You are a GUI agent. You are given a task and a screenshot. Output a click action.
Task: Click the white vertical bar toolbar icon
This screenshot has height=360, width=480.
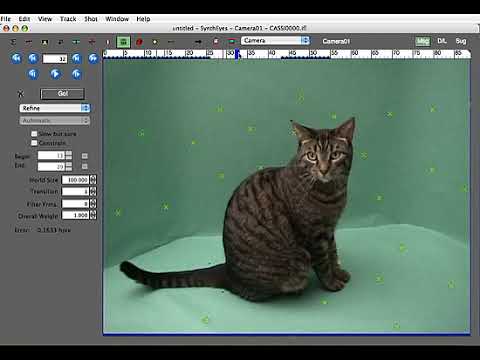coord(107,42)
